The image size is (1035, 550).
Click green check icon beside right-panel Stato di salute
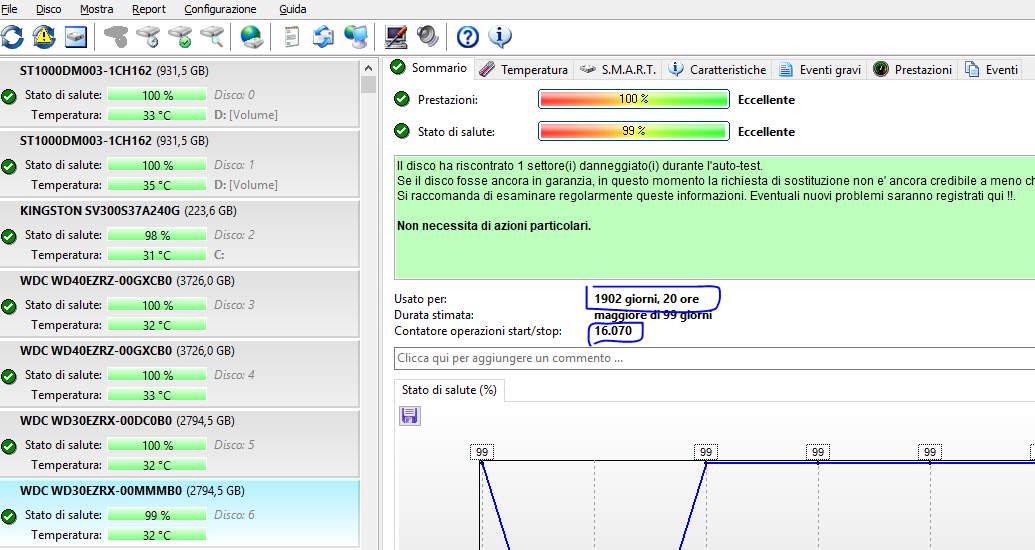(x=401, y=131)
